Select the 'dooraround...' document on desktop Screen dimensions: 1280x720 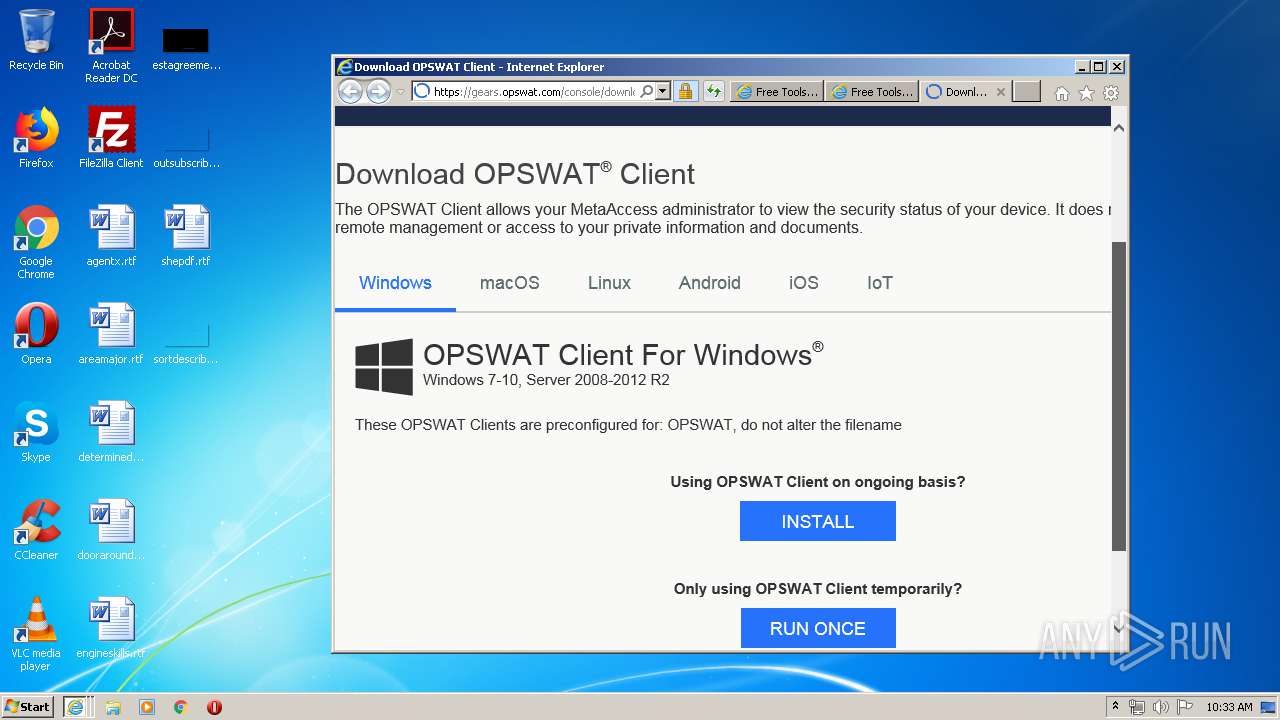click(x=111, y=530)
